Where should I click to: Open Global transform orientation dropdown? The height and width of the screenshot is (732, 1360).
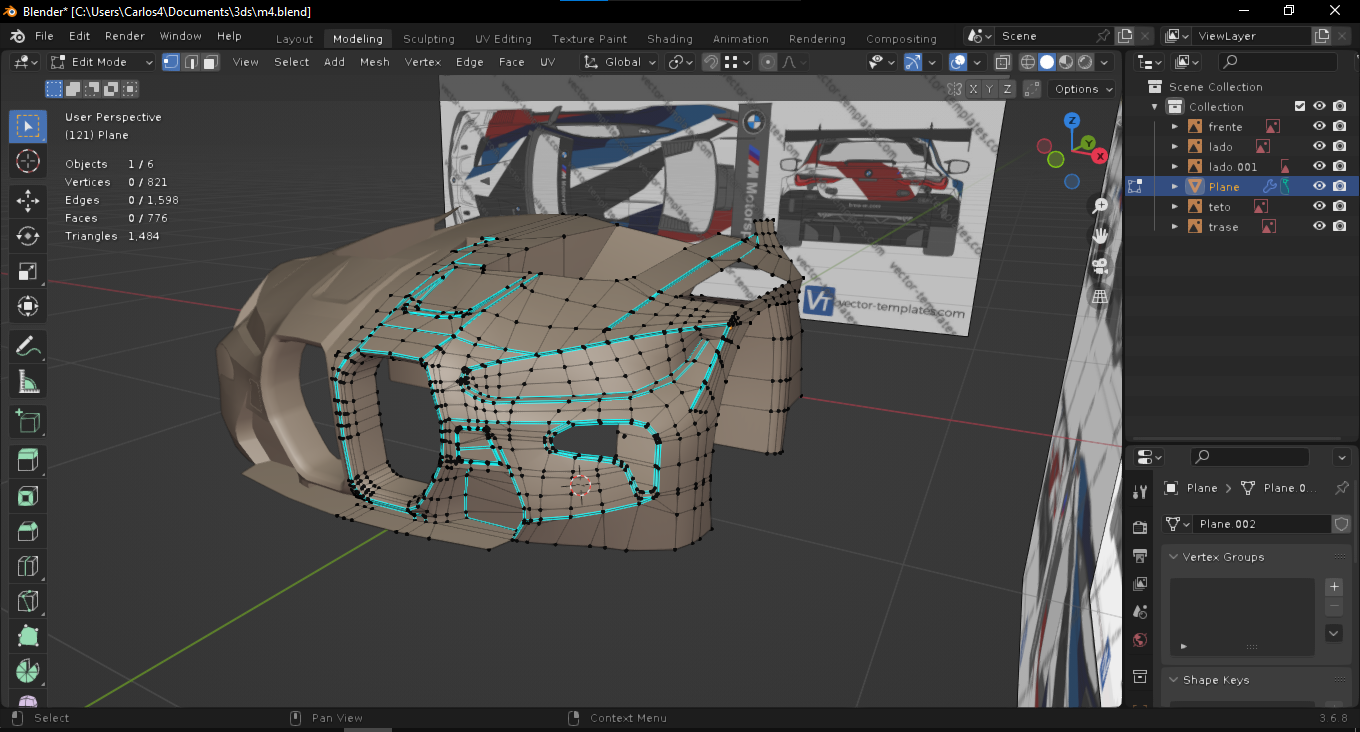click(x=621, y=62)
